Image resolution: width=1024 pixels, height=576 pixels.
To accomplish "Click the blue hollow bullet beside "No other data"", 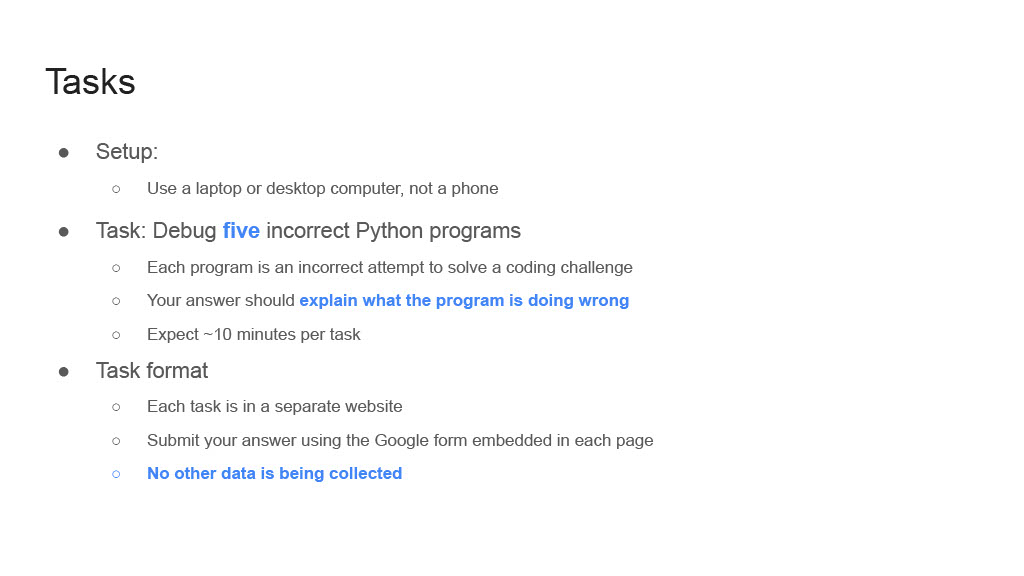I will pos(116,474).
